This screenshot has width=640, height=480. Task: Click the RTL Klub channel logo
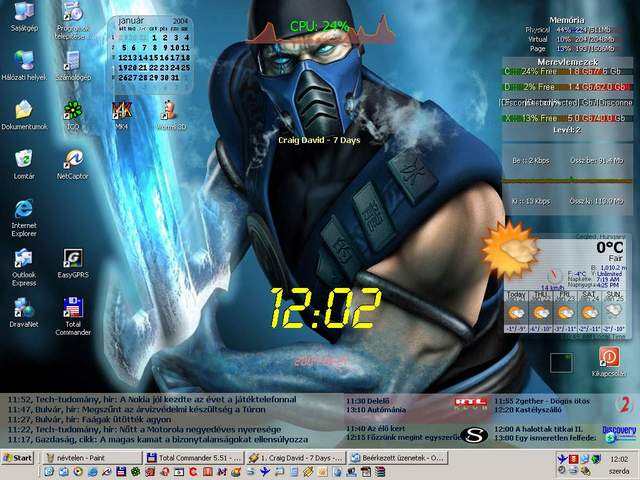click(x=471, y=403)
